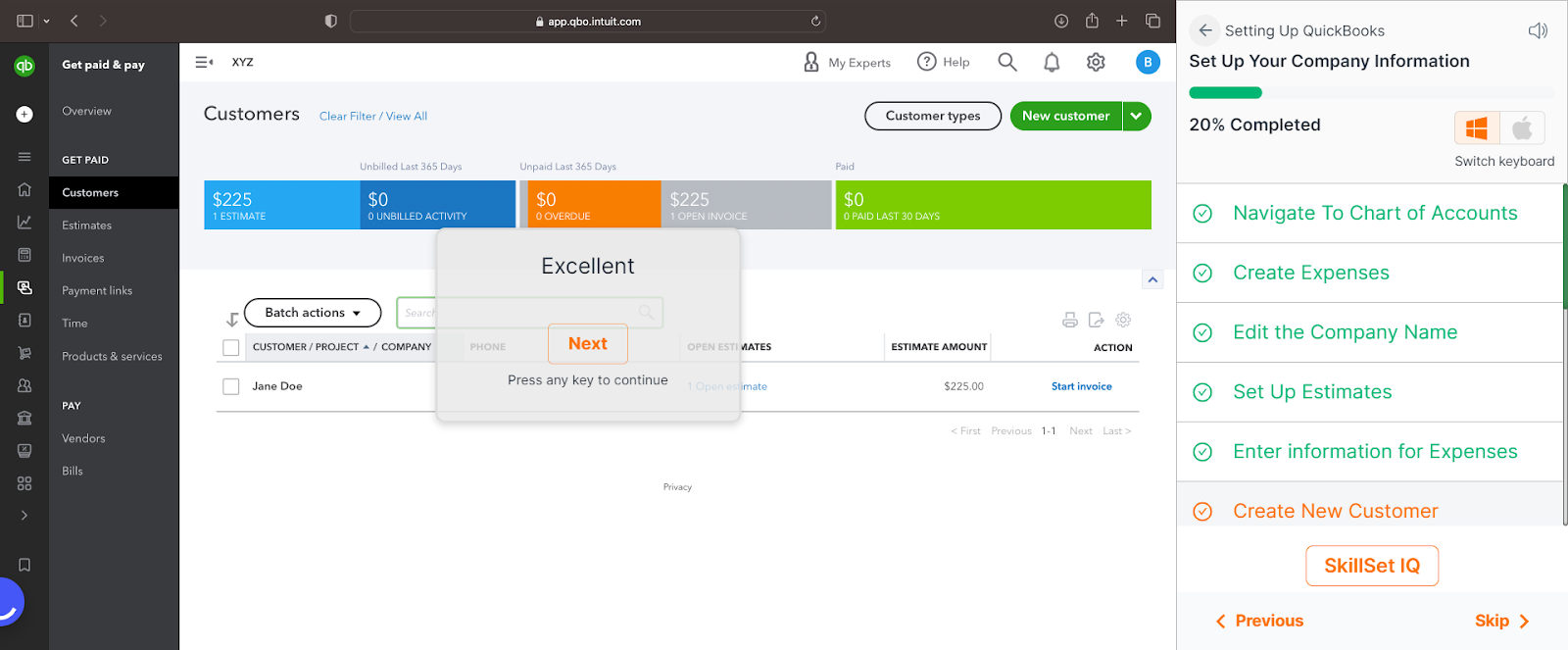Click the Start invoice link for Jane Doe
1568x650 pixels.
click(1082, 386)
